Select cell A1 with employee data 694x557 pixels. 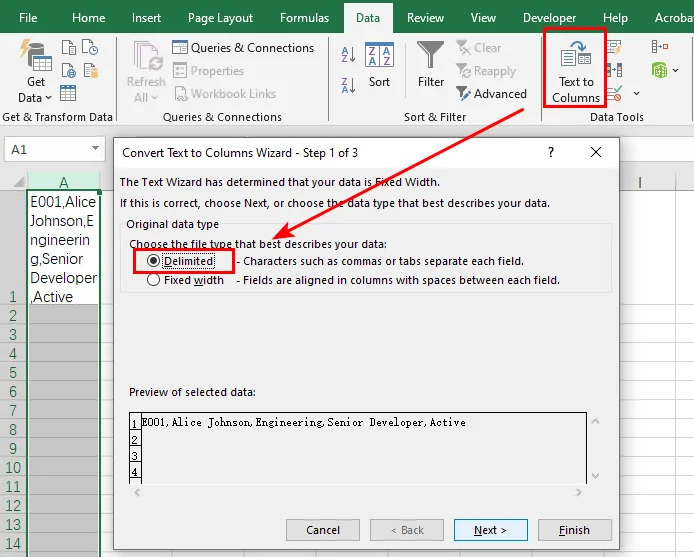click(63, 248)
